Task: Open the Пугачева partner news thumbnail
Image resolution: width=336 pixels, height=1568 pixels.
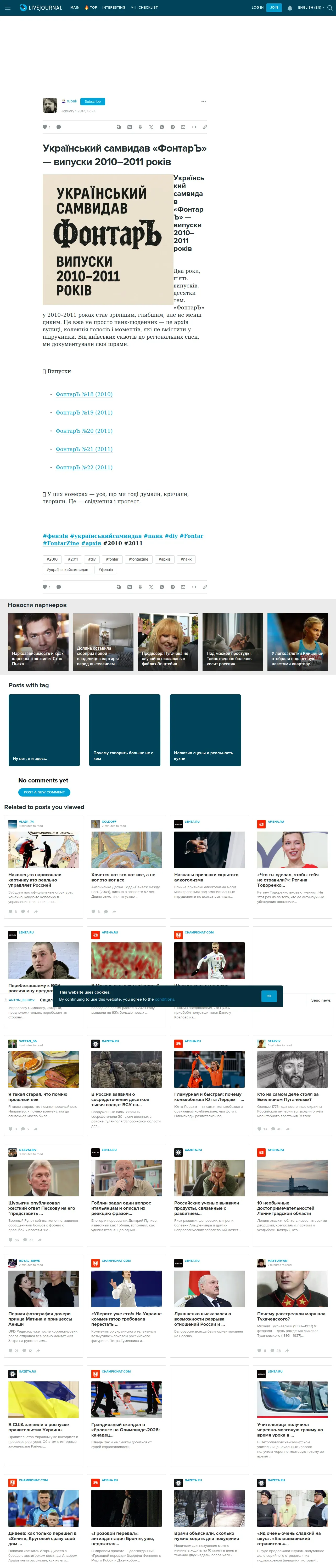Action: [x=168, y=642]
